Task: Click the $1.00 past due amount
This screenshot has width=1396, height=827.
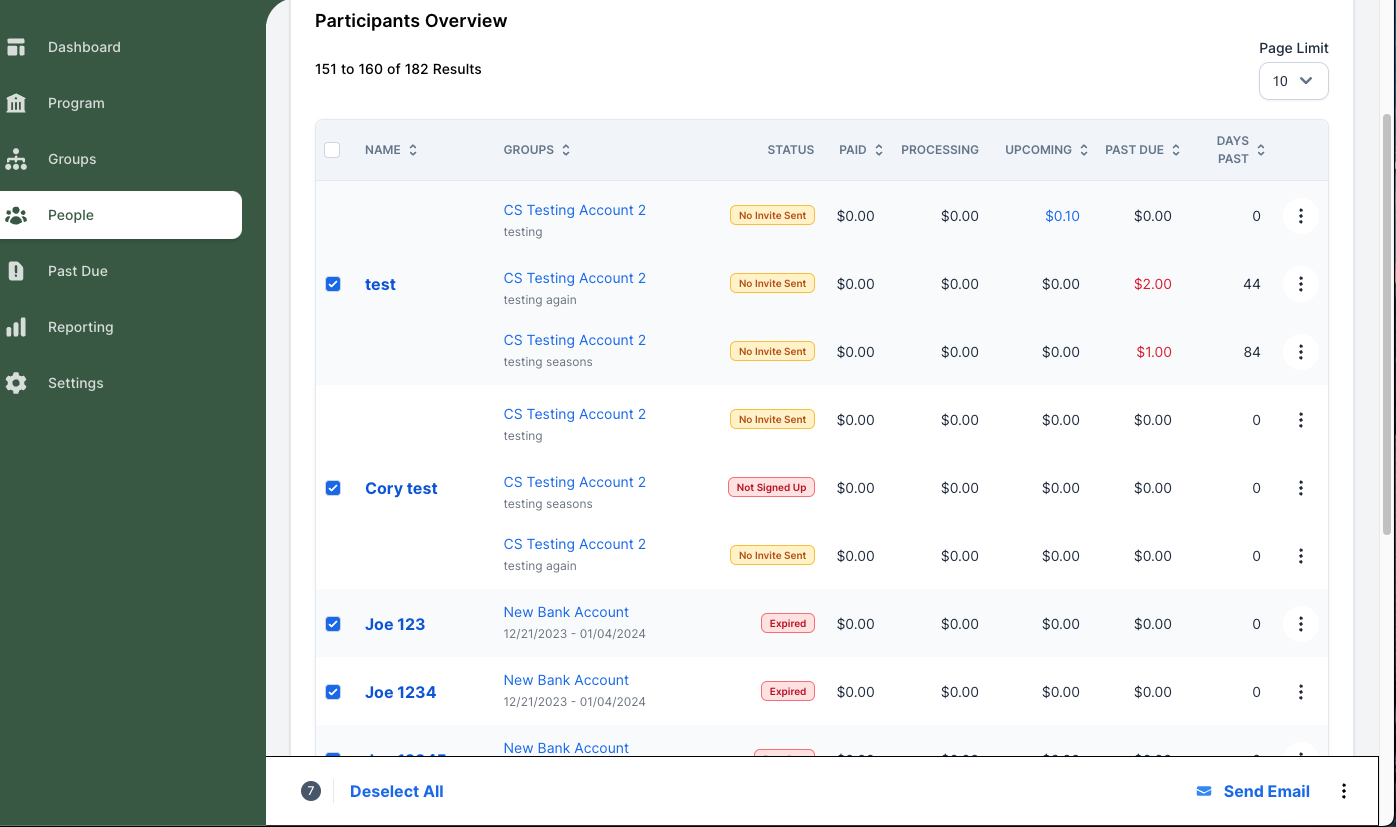Action: [x=1154, y=352]
